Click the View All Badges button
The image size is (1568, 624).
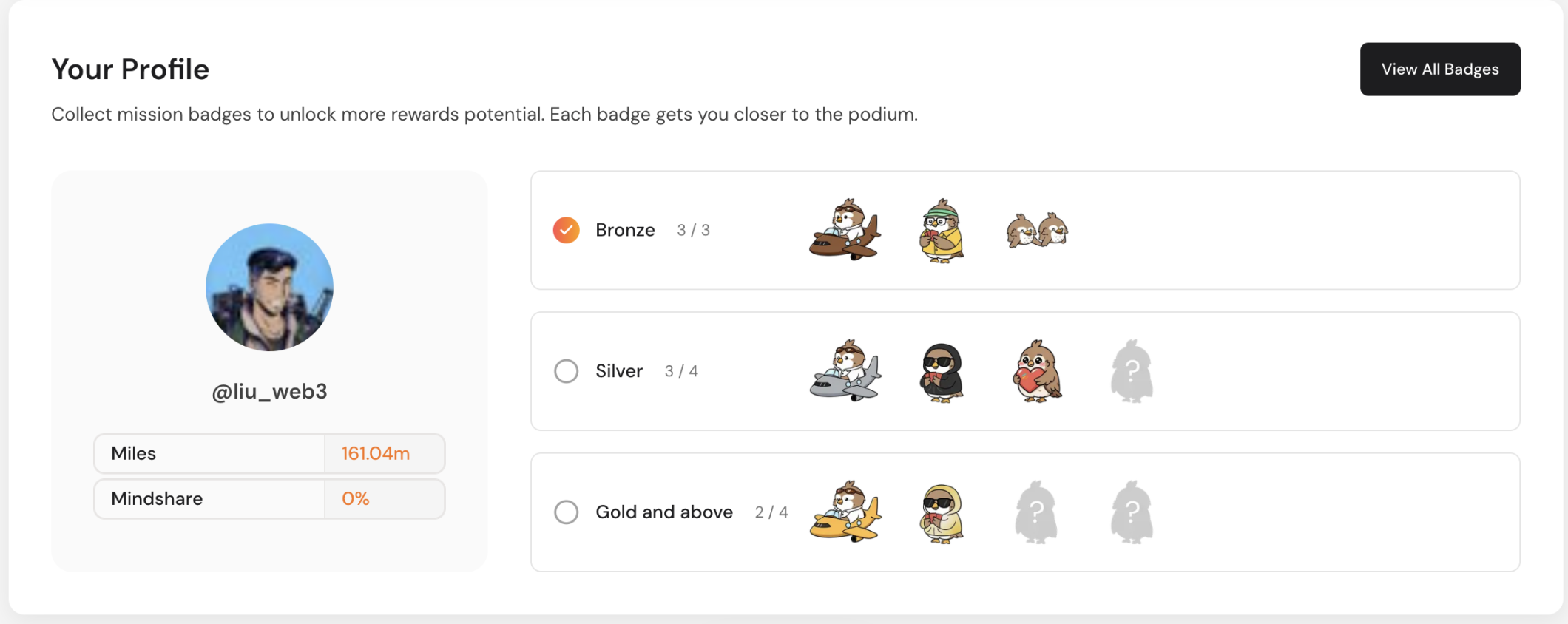[1439, 69]
